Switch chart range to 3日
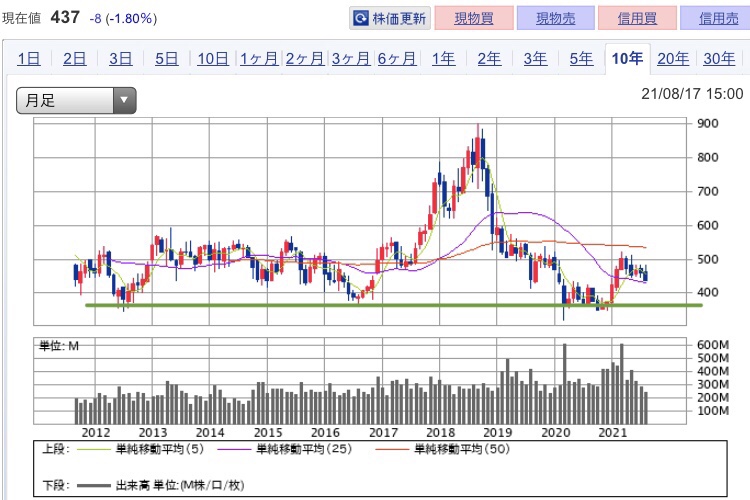 pos(121,59)
